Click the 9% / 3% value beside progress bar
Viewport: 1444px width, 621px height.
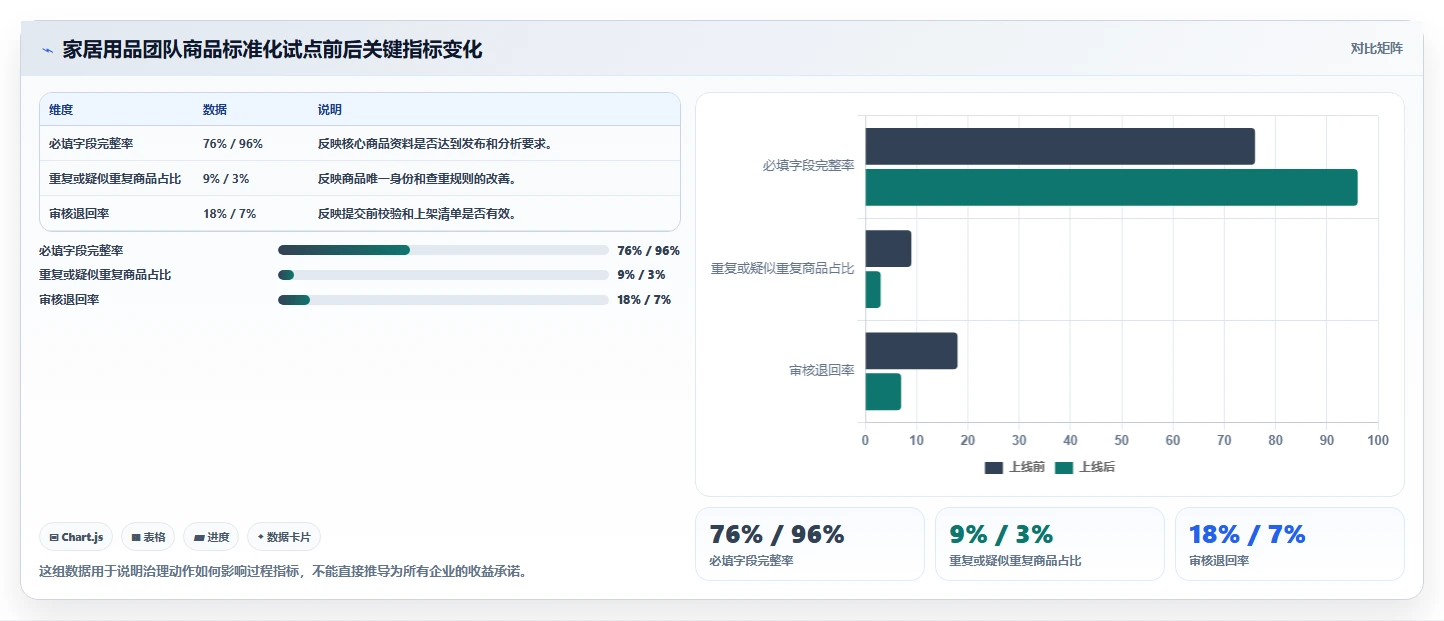click(641, 275)
